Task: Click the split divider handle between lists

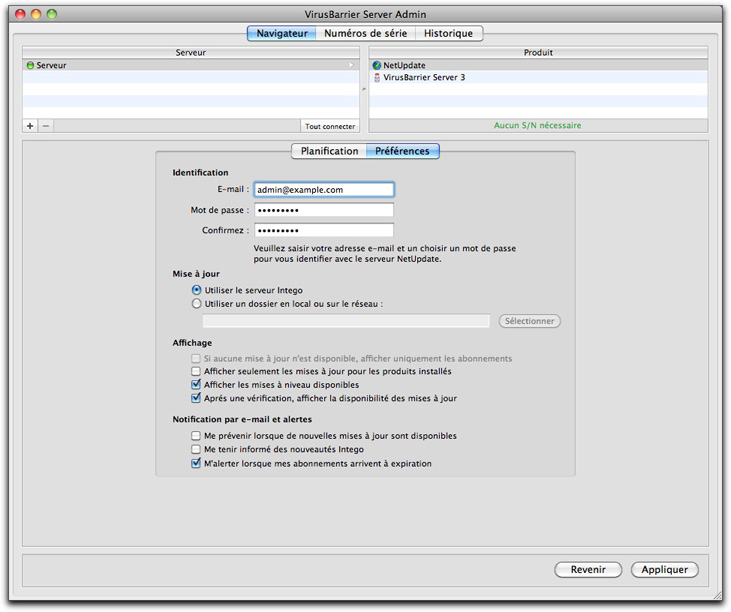Action: point(364,89)
